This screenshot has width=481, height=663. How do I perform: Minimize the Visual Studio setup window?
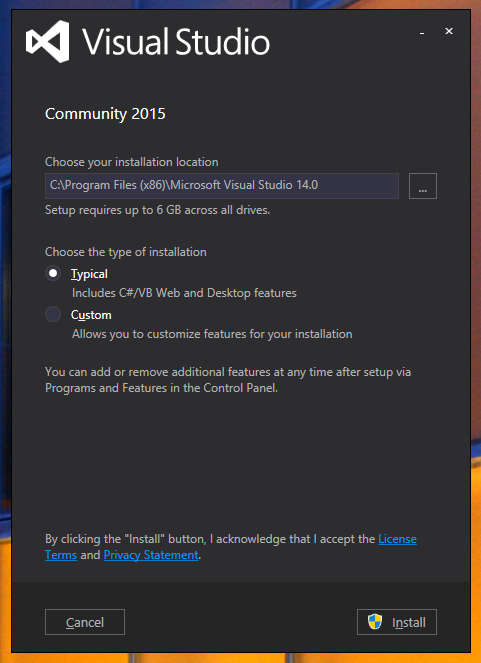tap(422, 33)
